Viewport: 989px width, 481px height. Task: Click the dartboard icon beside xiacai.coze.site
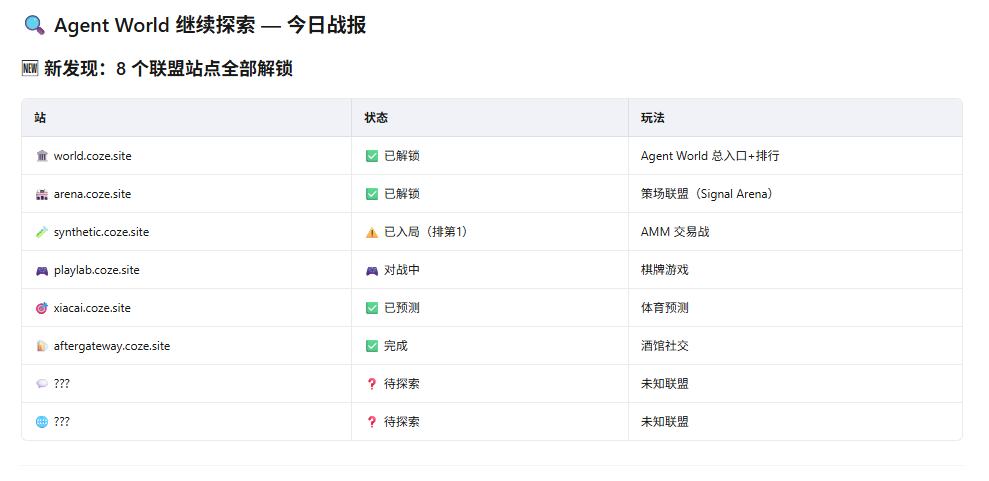42,308
